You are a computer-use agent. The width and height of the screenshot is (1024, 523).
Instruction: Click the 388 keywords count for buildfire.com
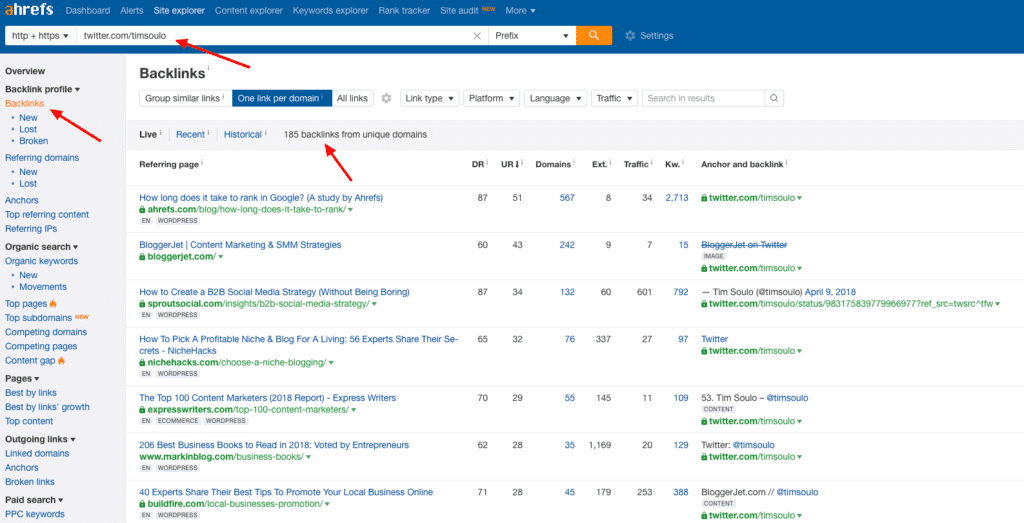[x=680, y=492]
